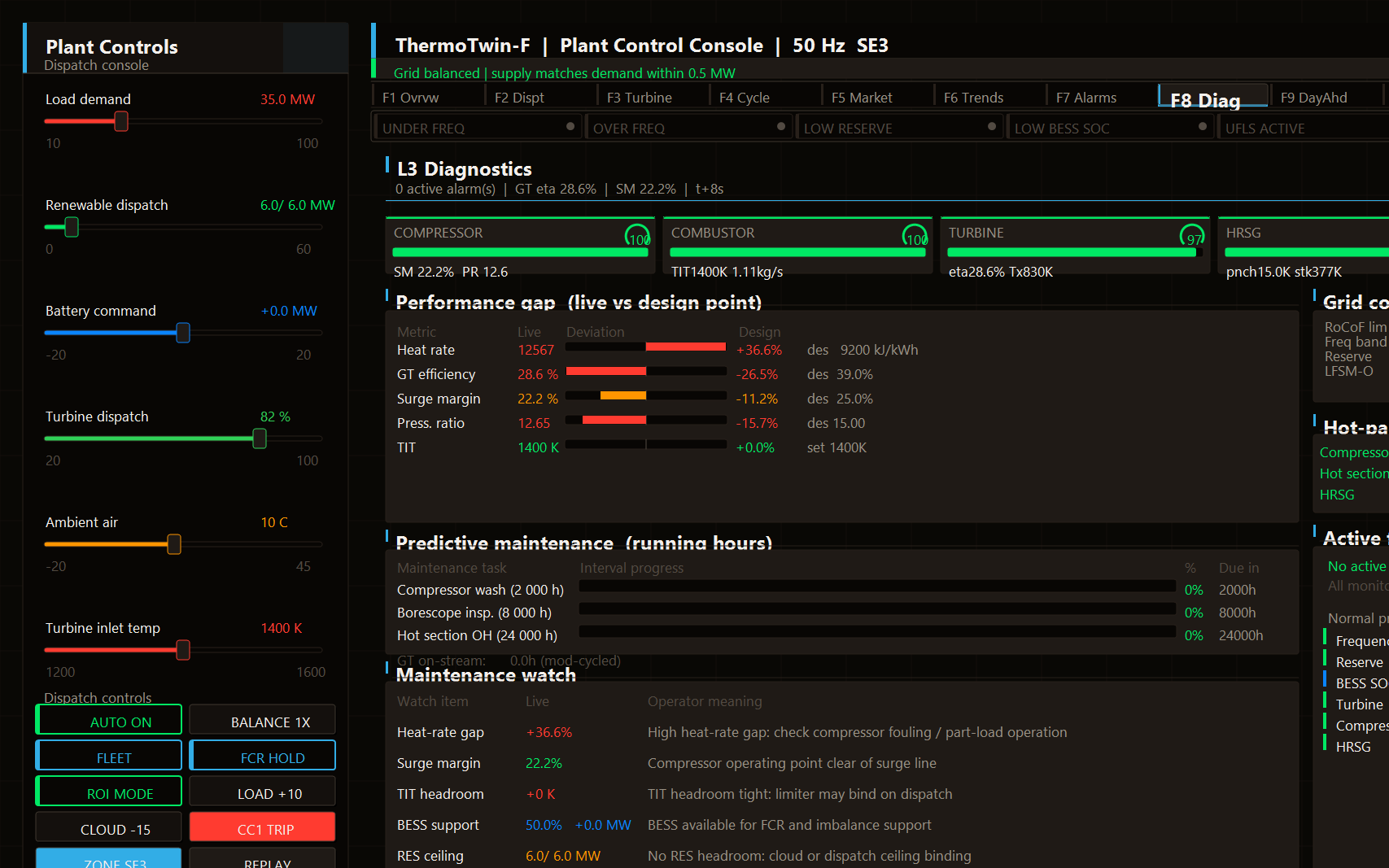Toggle FCR HOLD mode
Image resolution: width=1389 pixels, height=868 pixels.
pos(263,756)
